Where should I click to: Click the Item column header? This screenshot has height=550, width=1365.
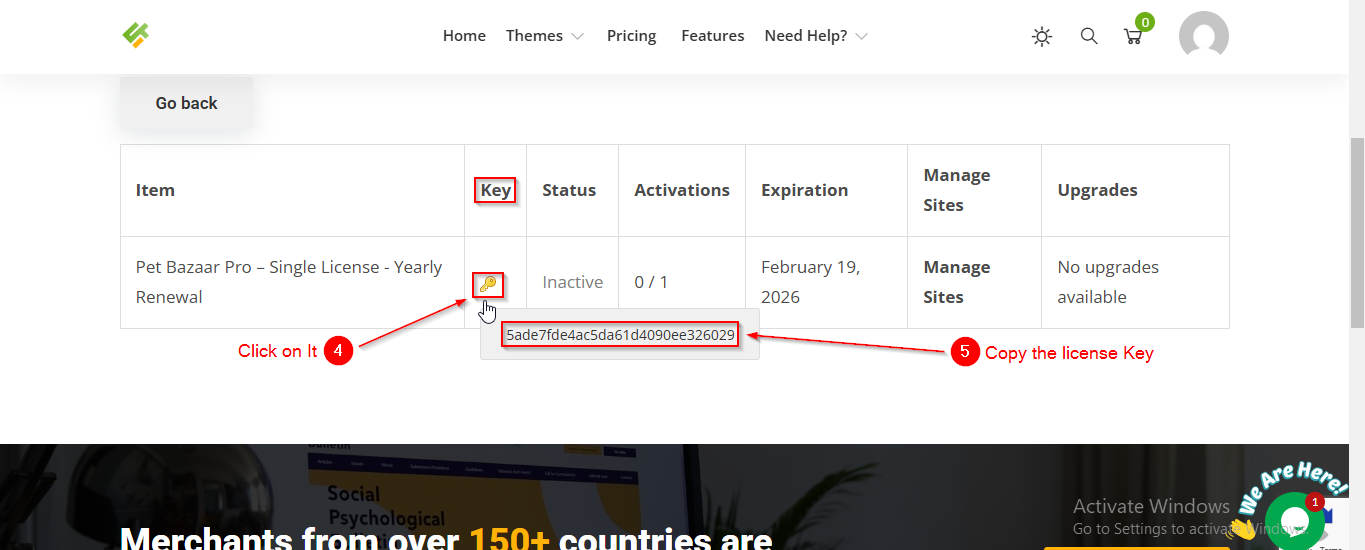click(155, 190)
